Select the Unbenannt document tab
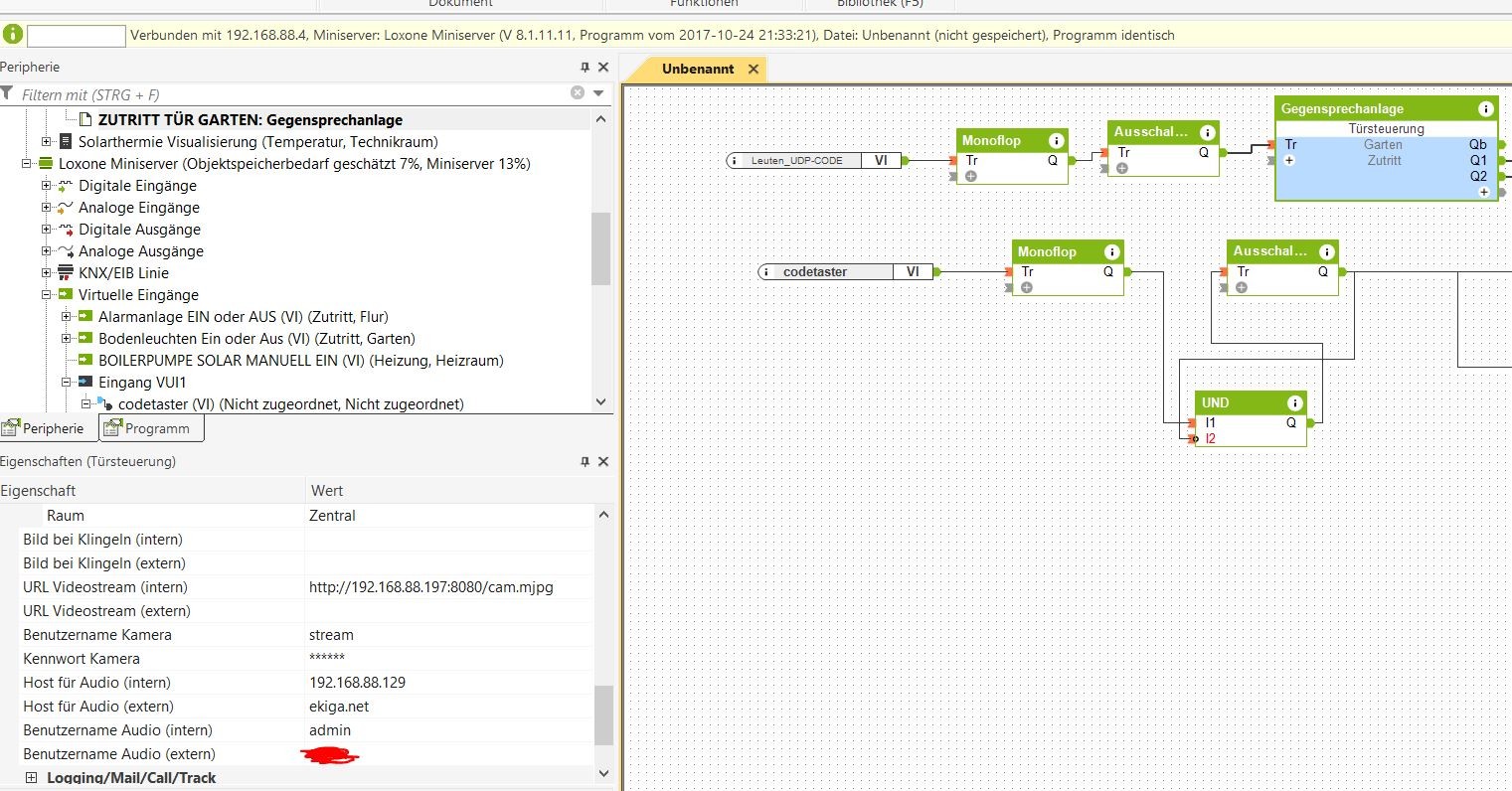Screen dimensions: 1512x791 698,69
